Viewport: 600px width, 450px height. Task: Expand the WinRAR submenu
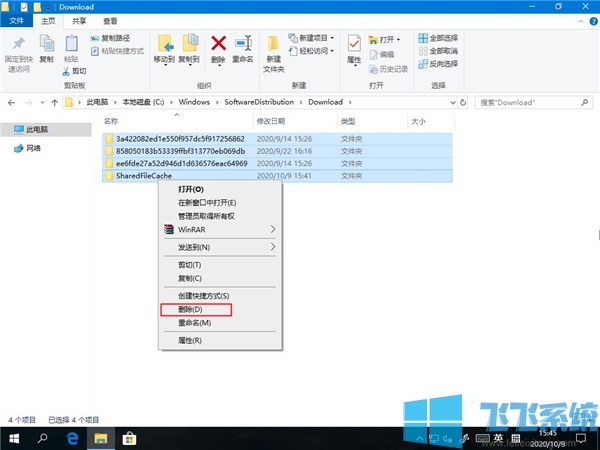[x=273, y=229]
